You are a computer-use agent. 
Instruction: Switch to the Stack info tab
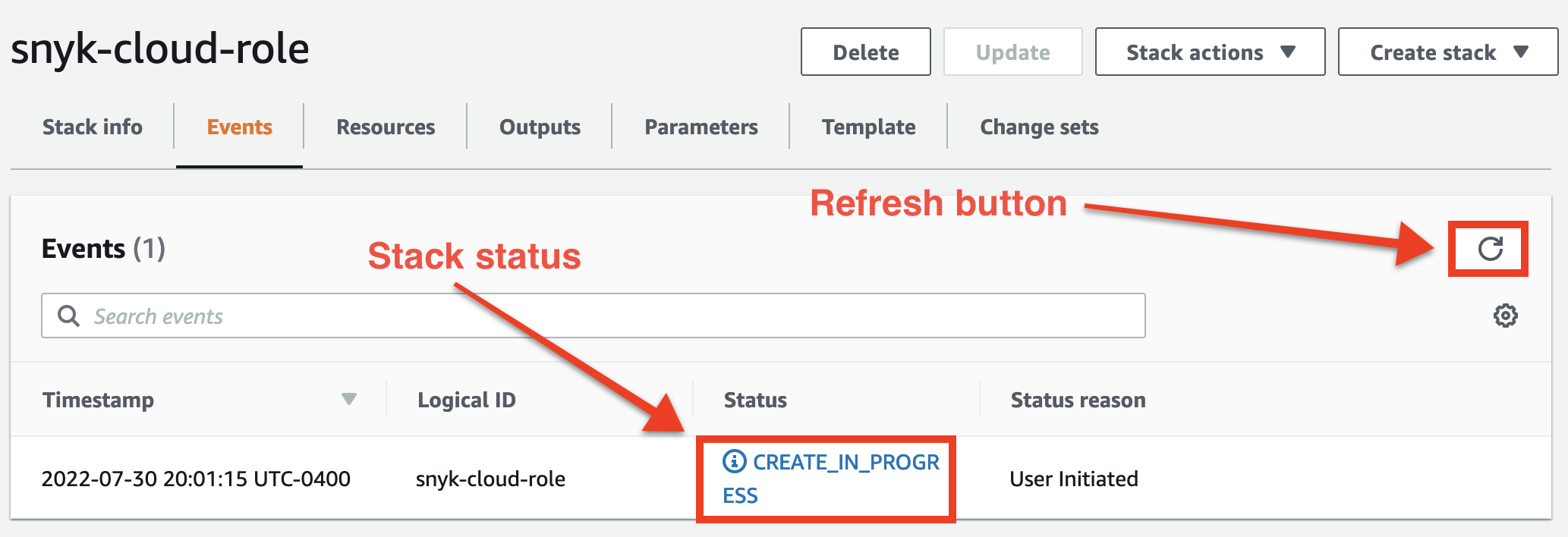click(93, 127)
